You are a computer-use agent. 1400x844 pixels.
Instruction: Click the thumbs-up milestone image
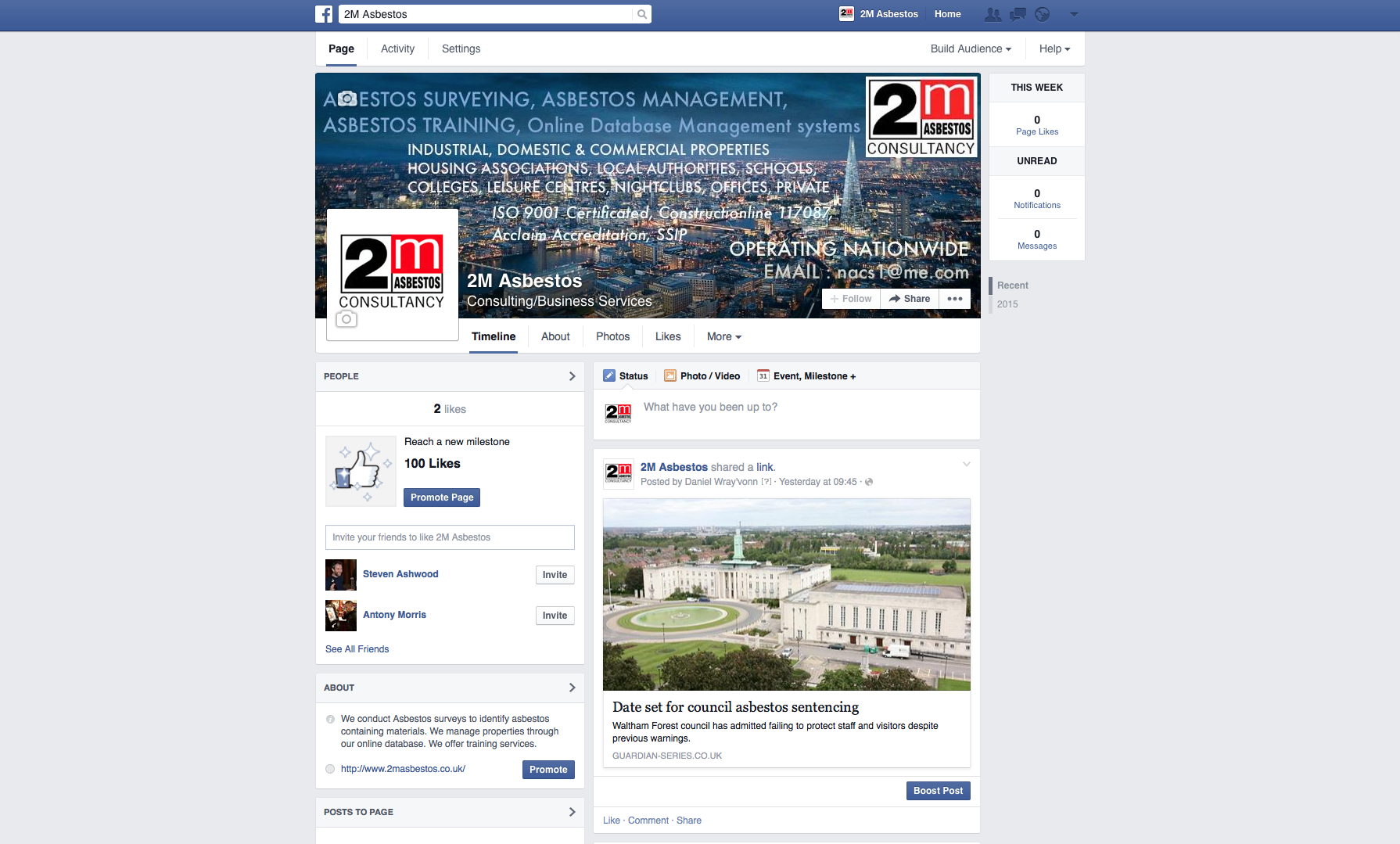(361, 472)
